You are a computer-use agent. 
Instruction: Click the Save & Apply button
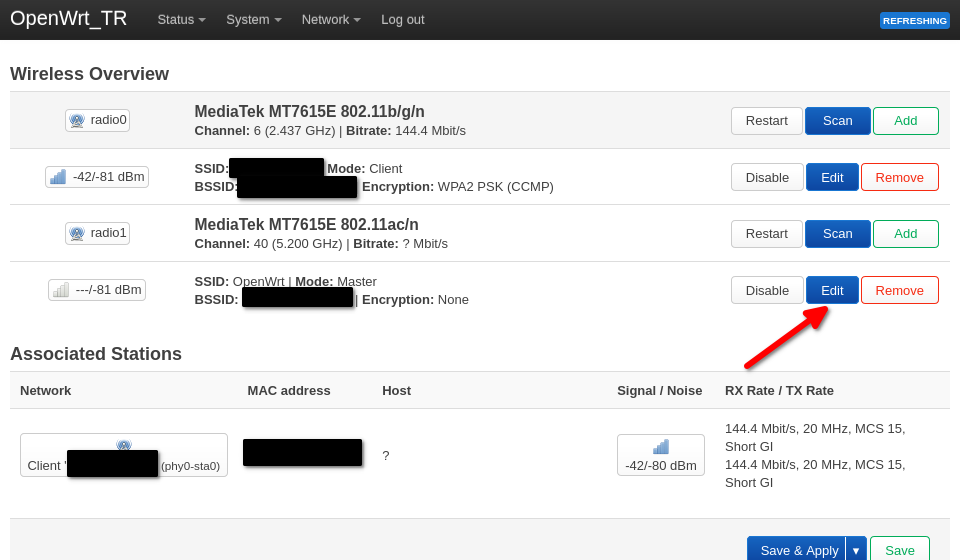pos(799,550)
